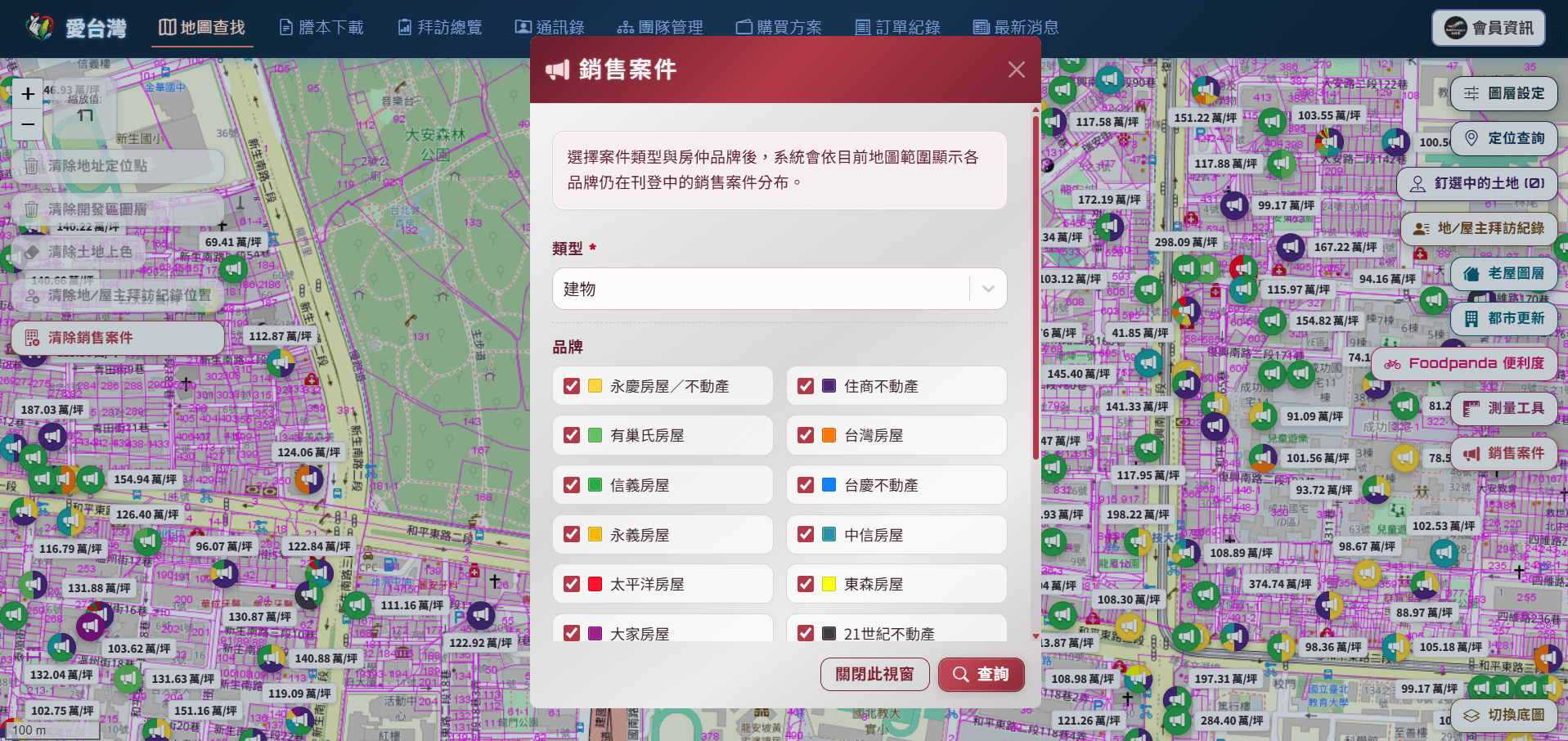1568x741 pixels.
Task: Disable the 台慶不動產 brand checkbox
Action: (x=806, y=485)
